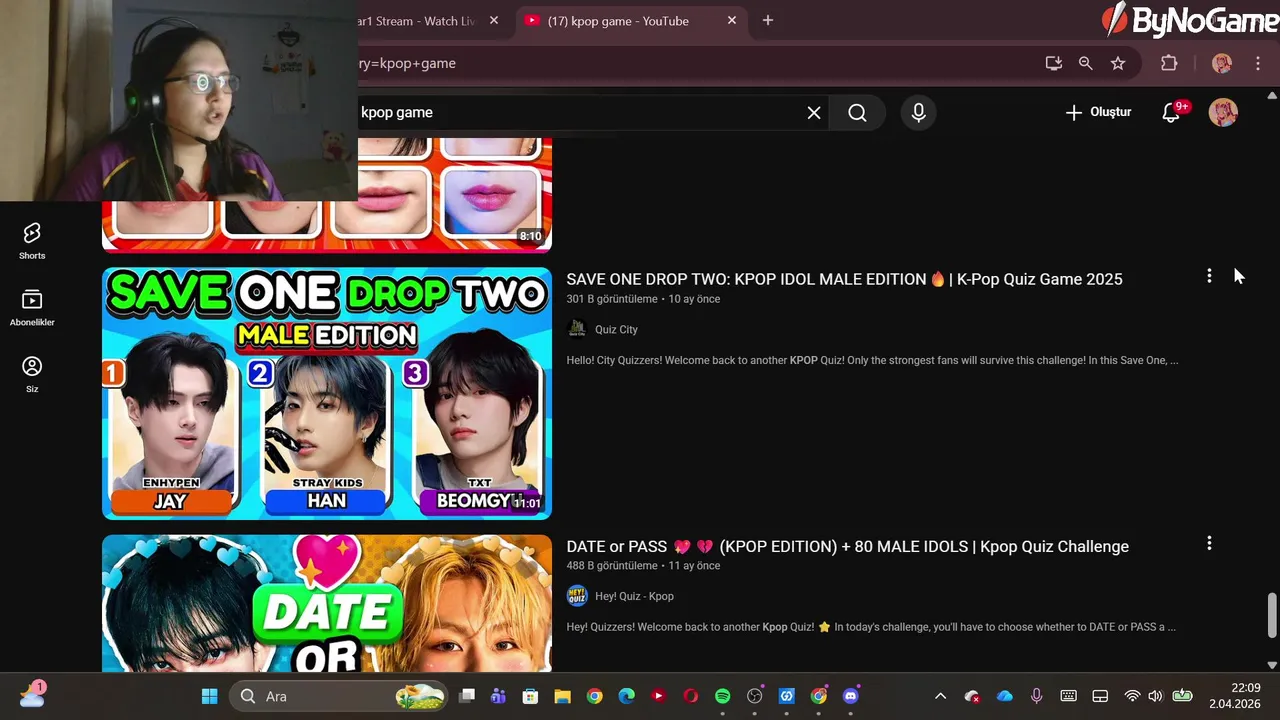Clear the kpop game search text
The image size is (1280, 720).
point(814,113)
